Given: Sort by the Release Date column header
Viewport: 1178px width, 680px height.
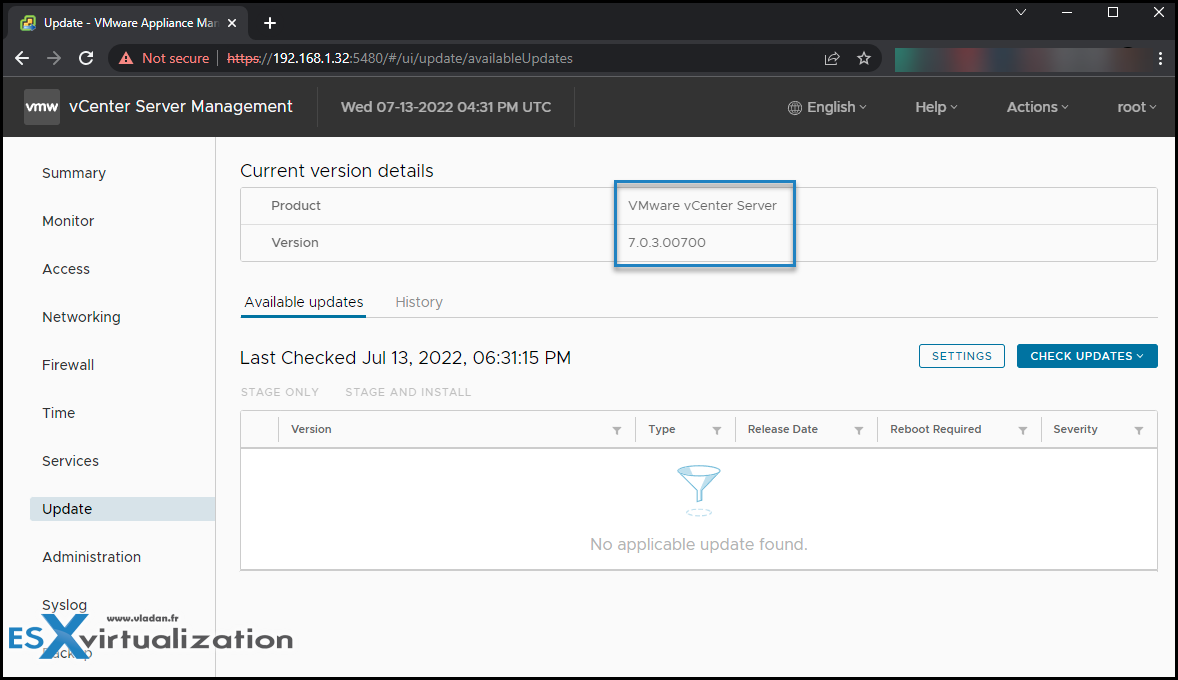Looking at the screenshot, I should (x=783, y=429).
